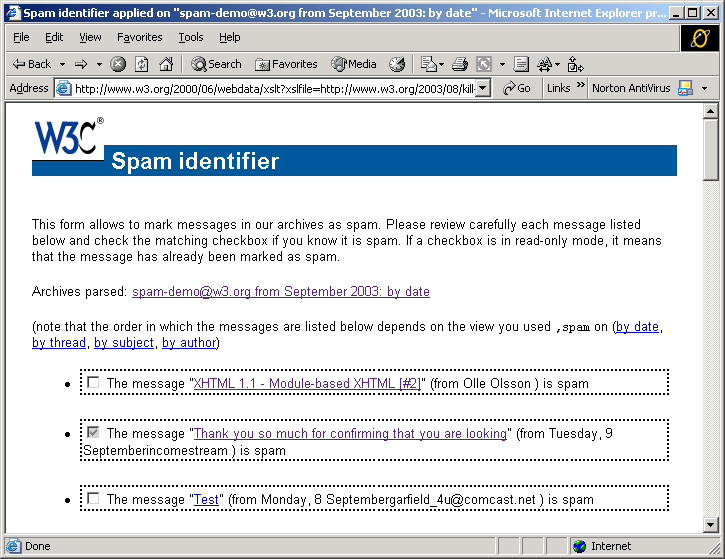
Task: Stop loading with the Stop icon
Action: coord(118,64)
